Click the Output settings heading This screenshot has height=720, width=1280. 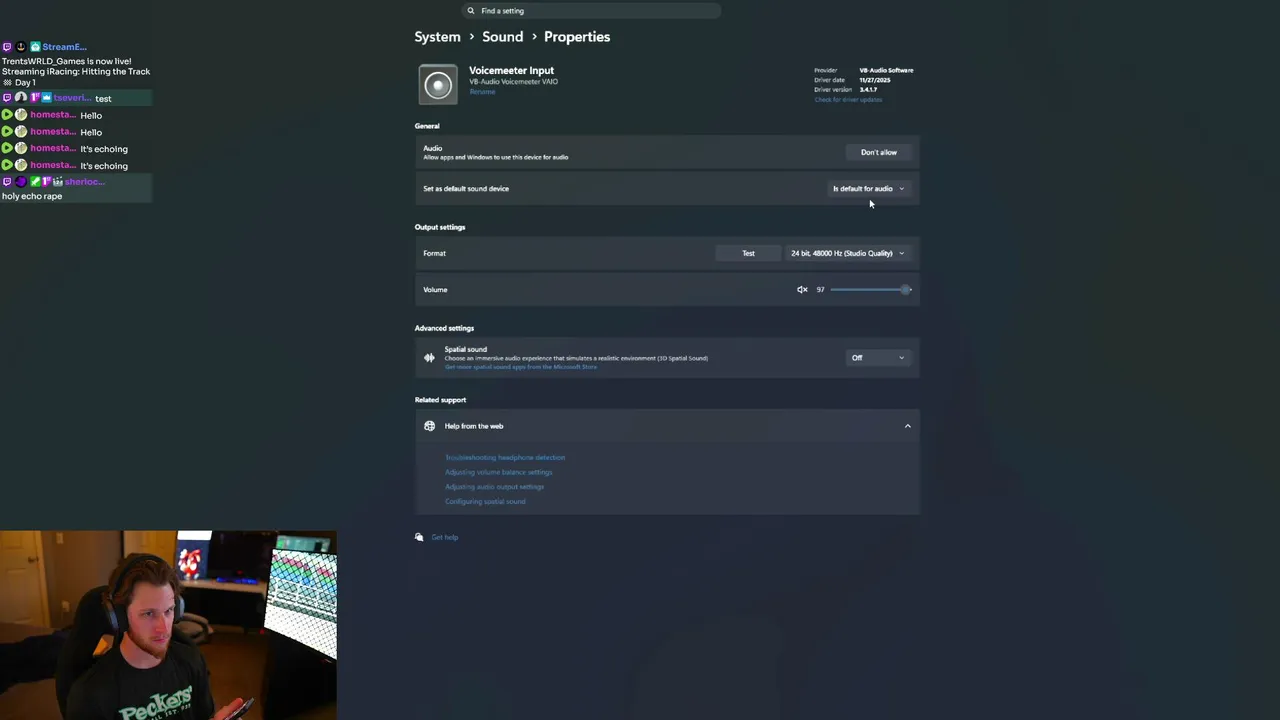(440, 227)
